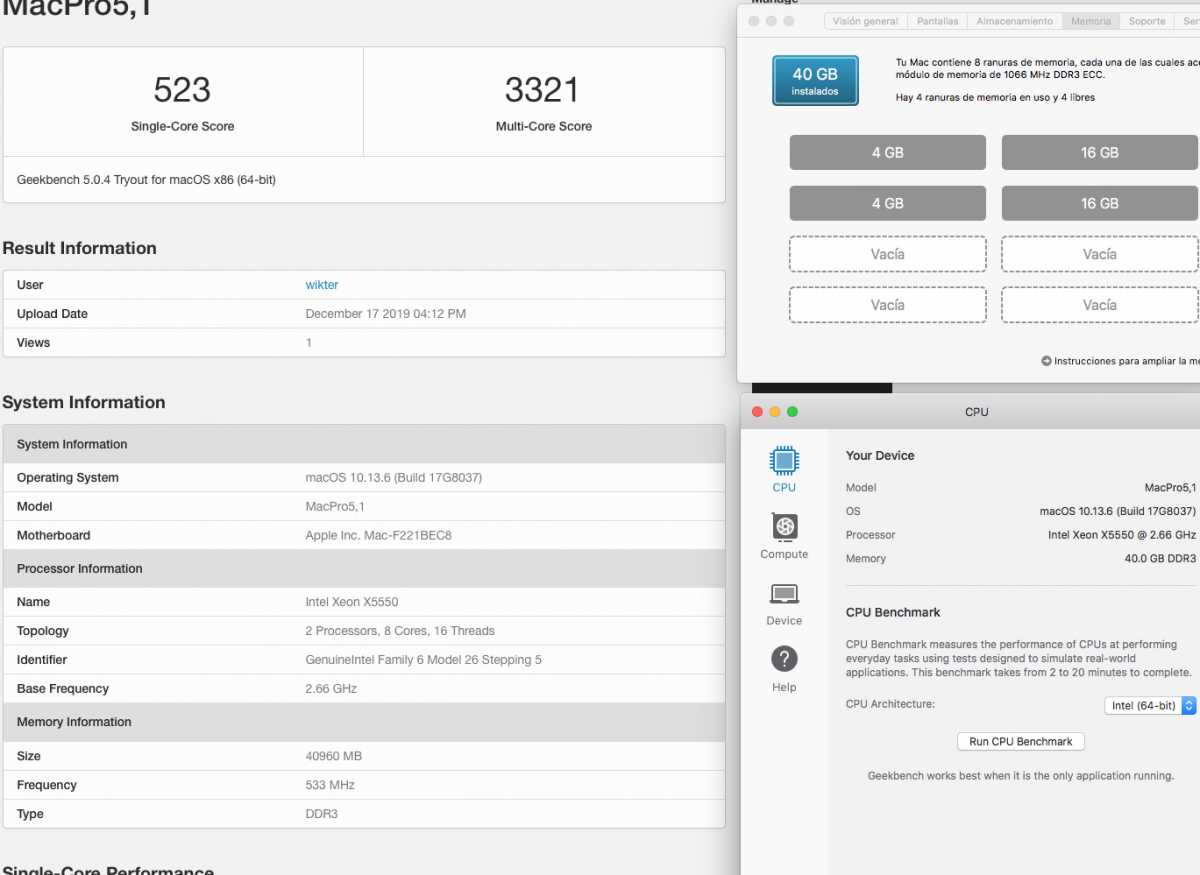Click the Type row value DDR3
Screen dimensions: 1200x875
322,814
